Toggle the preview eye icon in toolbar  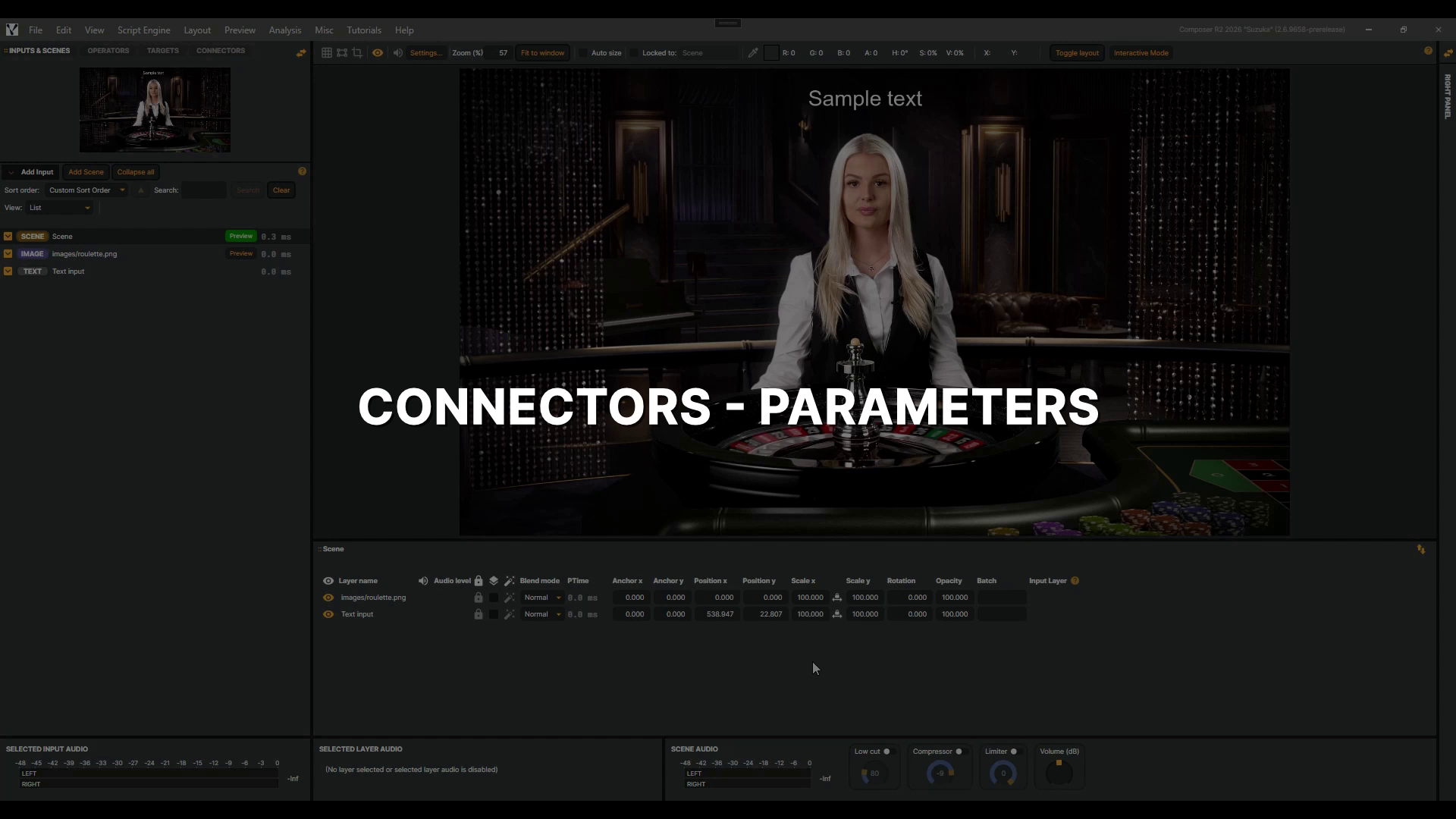point(377,53)
